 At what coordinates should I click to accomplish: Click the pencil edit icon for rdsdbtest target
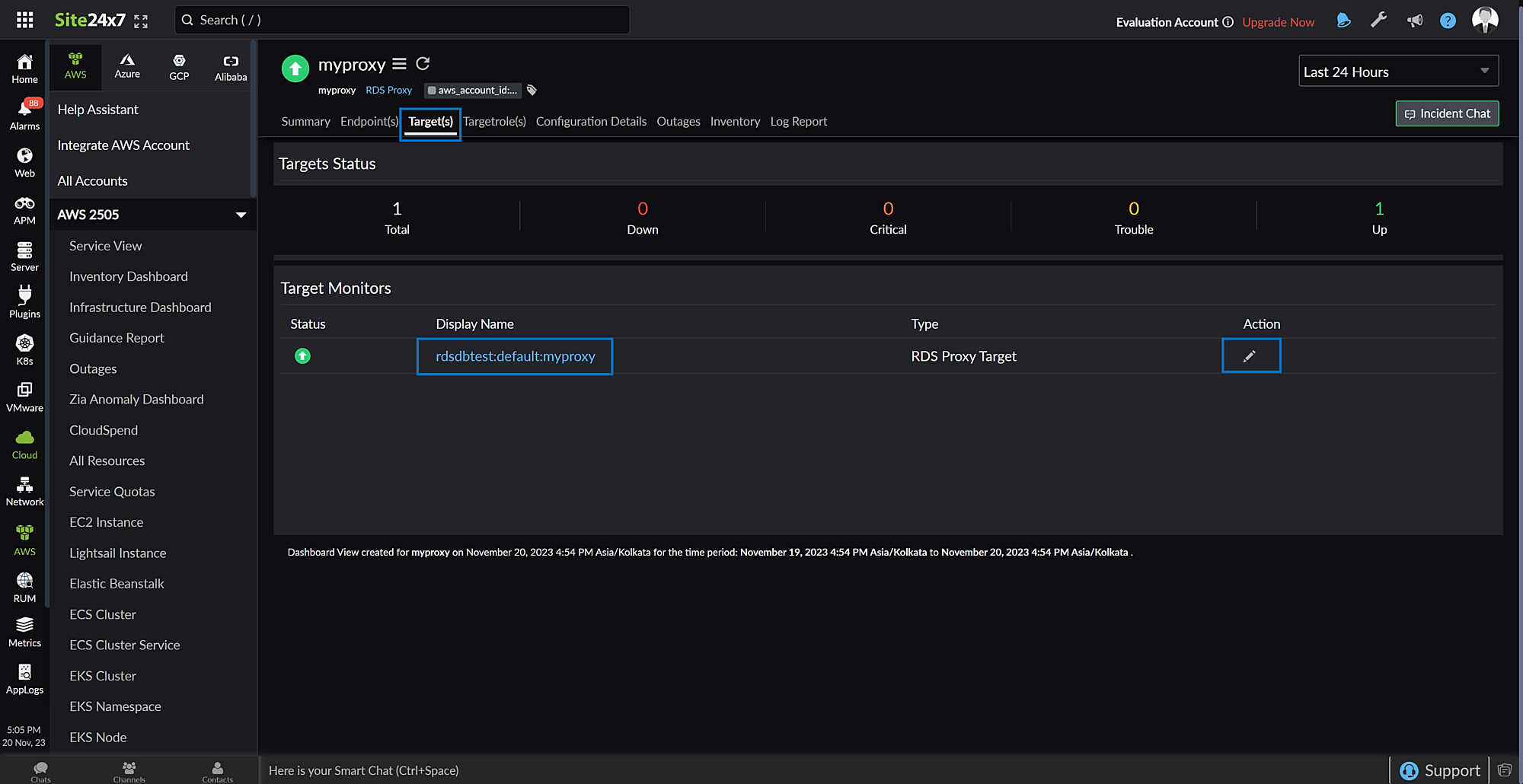click(x=1250, y=356)
